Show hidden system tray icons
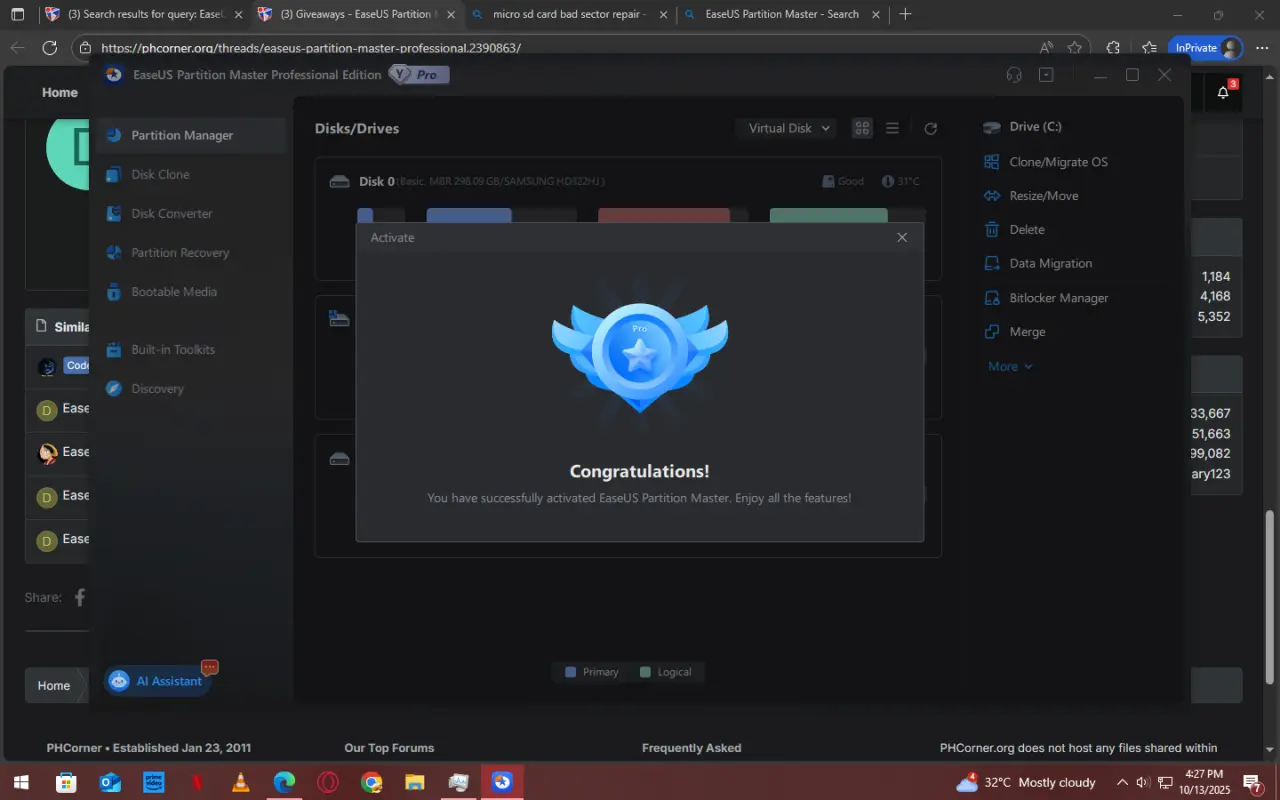Viewport: 1280px width, 800px height. point(1122,782)
